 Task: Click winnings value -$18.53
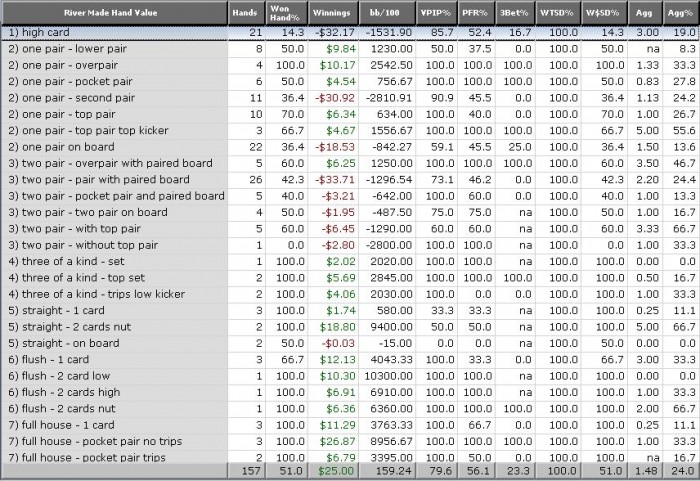335,147
